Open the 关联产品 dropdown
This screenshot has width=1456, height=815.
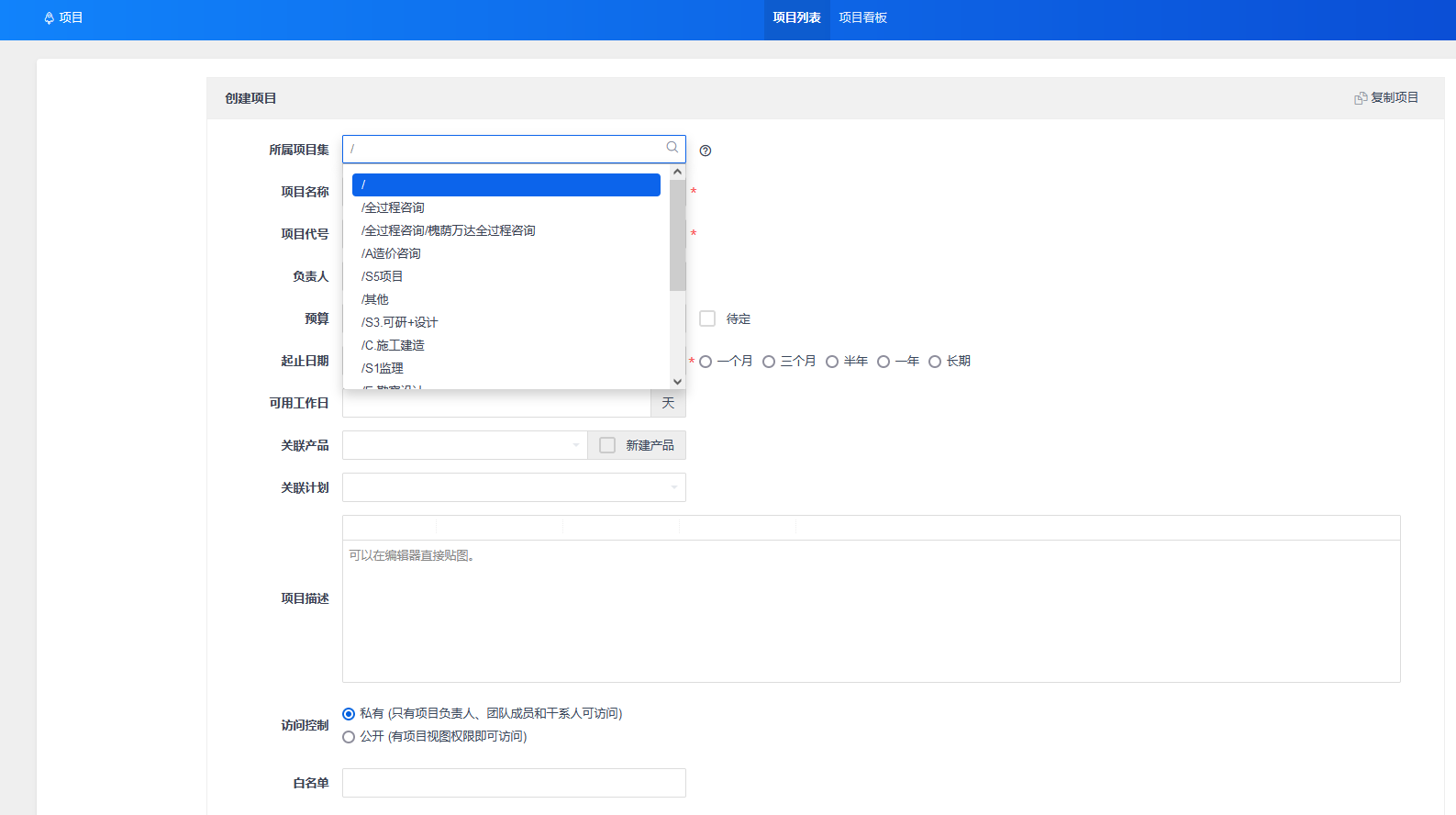(x=464, y=445)
